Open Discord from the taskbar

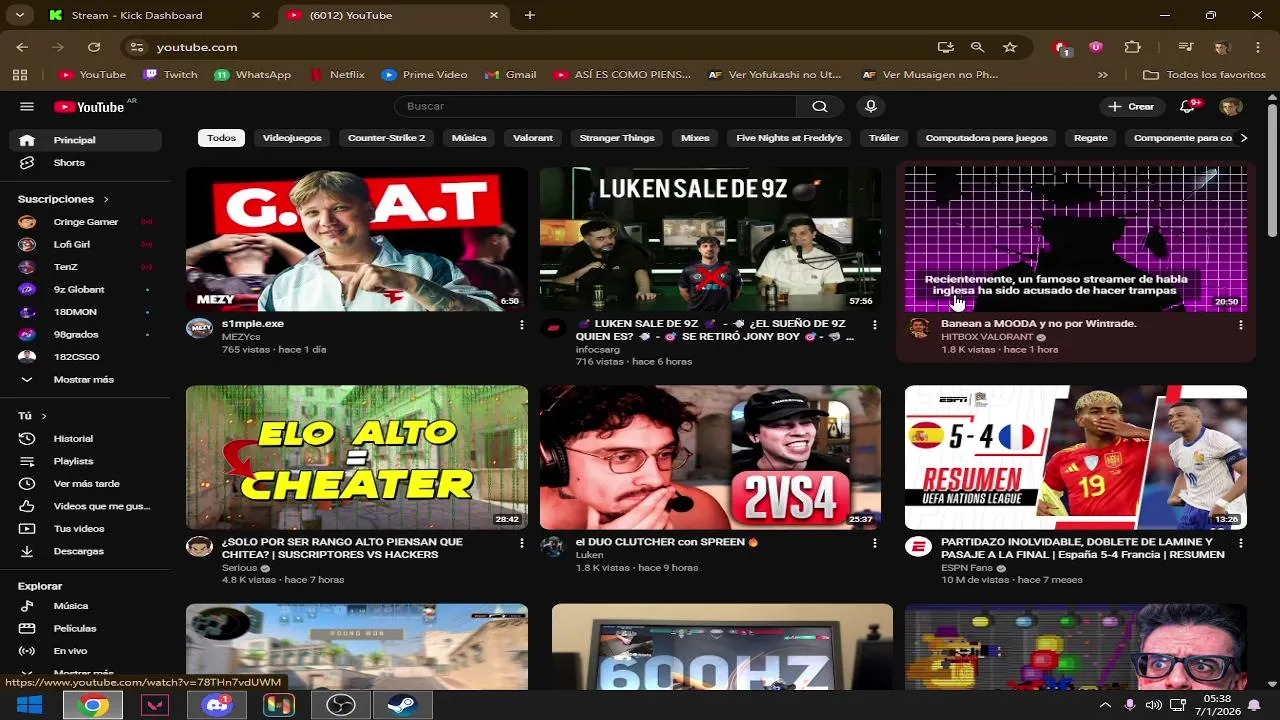pos(217,705)
